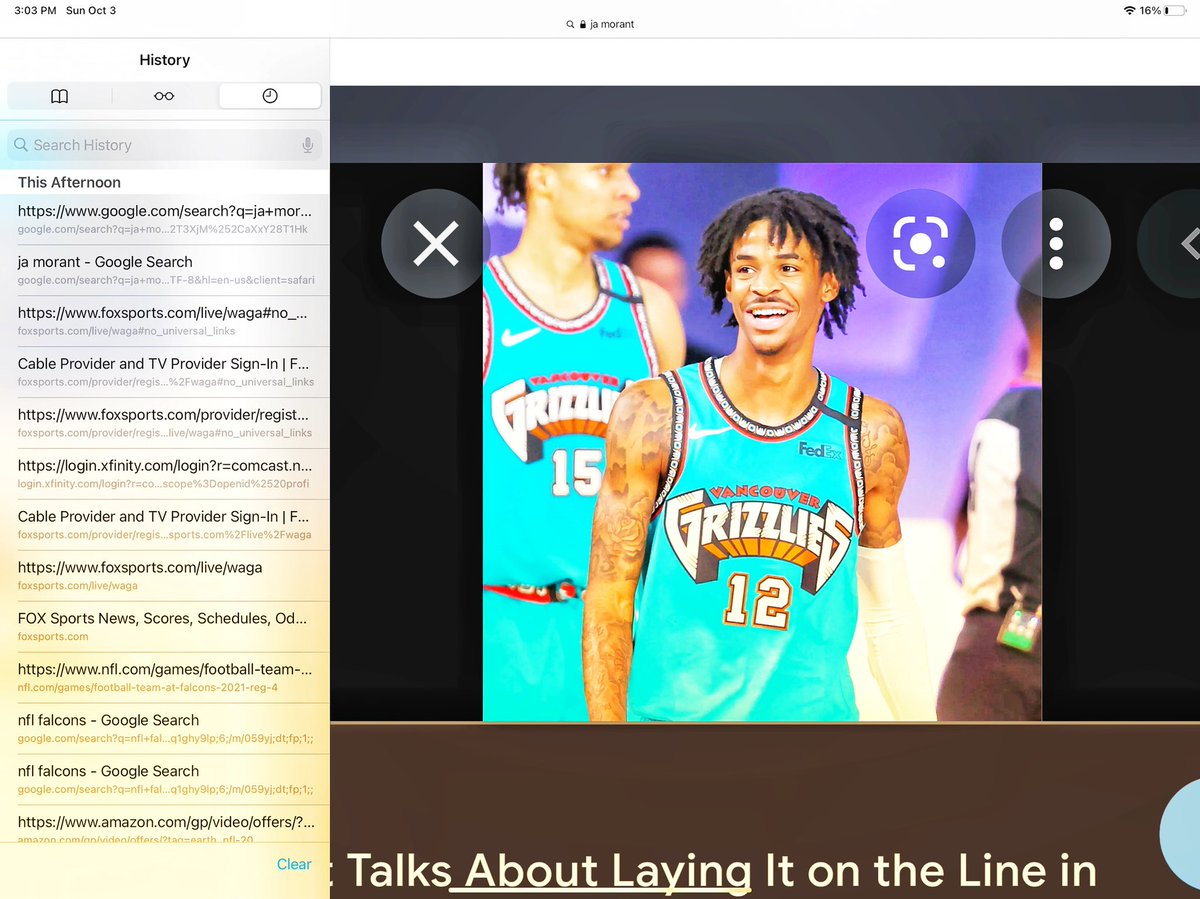Open the FOX Sports News, Scores, Schedules entry
Screen dimensions: 1200x899
[x=164, y=627]
